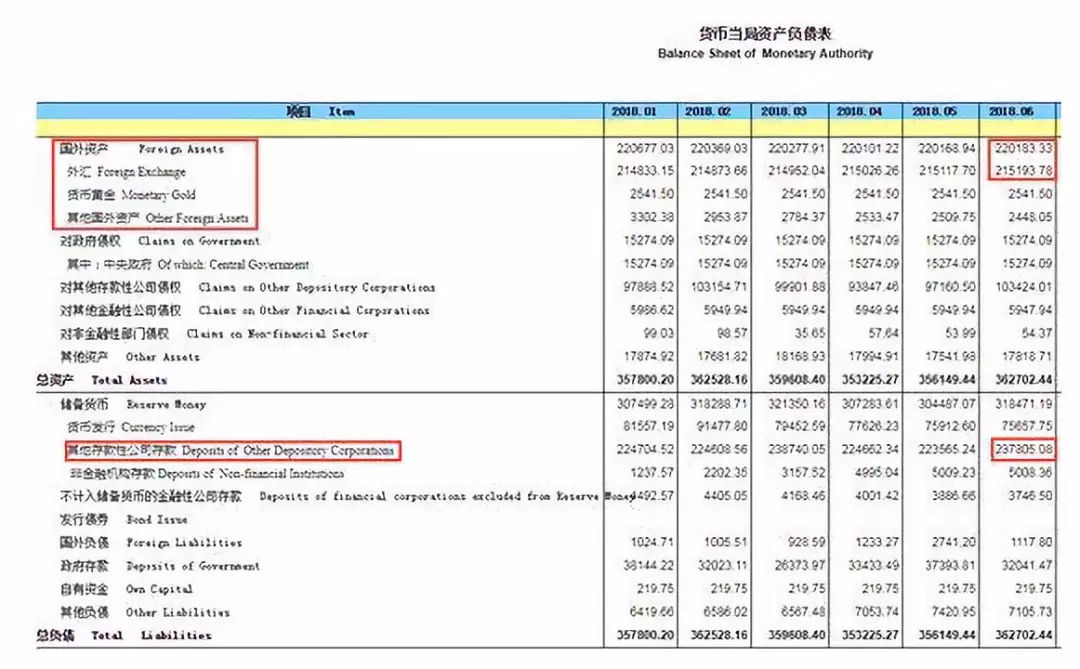1080x669 pixels.
Task: Select Deposits of Other Depository Corporations label
Action: tap(229, 451)
